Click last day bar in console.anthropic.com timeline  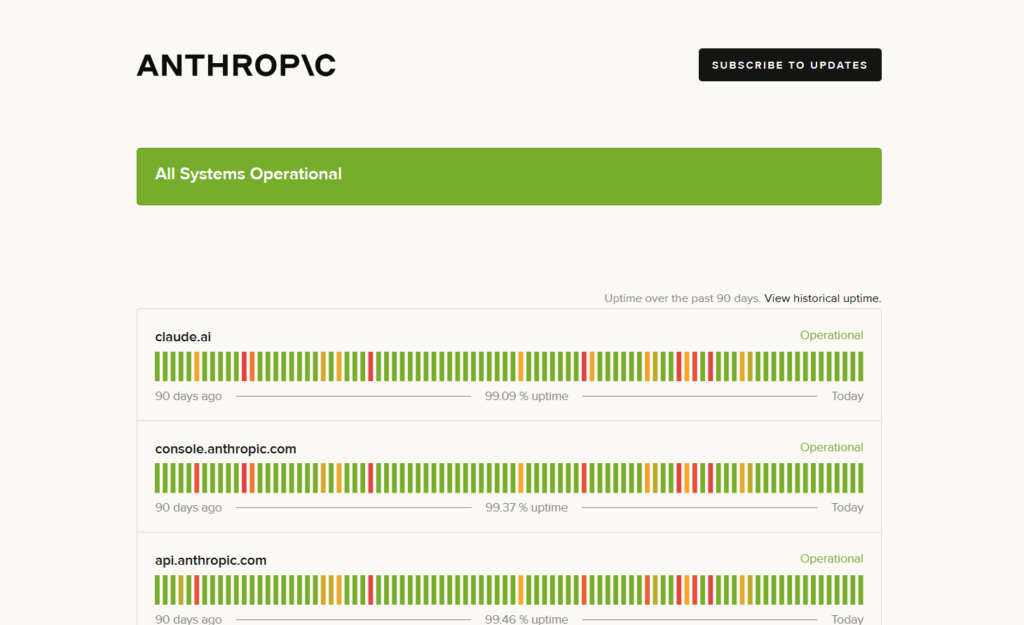tap(860, 478)
